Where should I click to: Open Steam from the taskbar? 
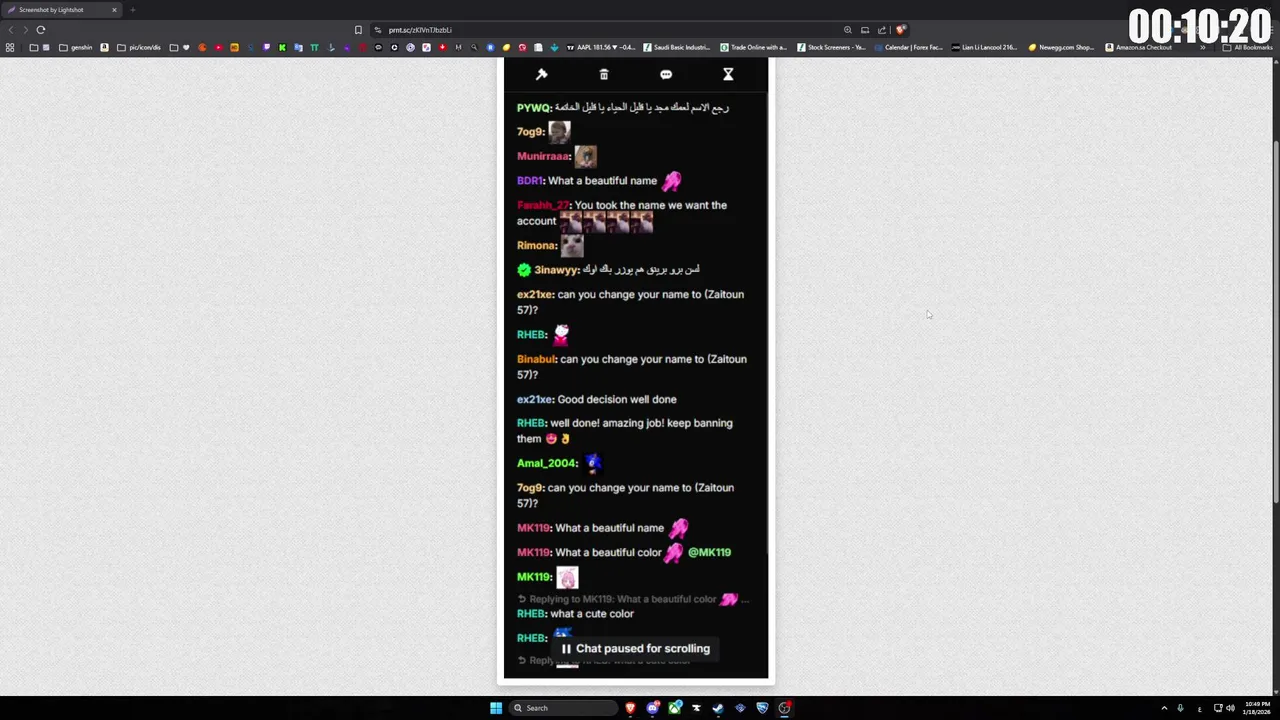[718, 708]
